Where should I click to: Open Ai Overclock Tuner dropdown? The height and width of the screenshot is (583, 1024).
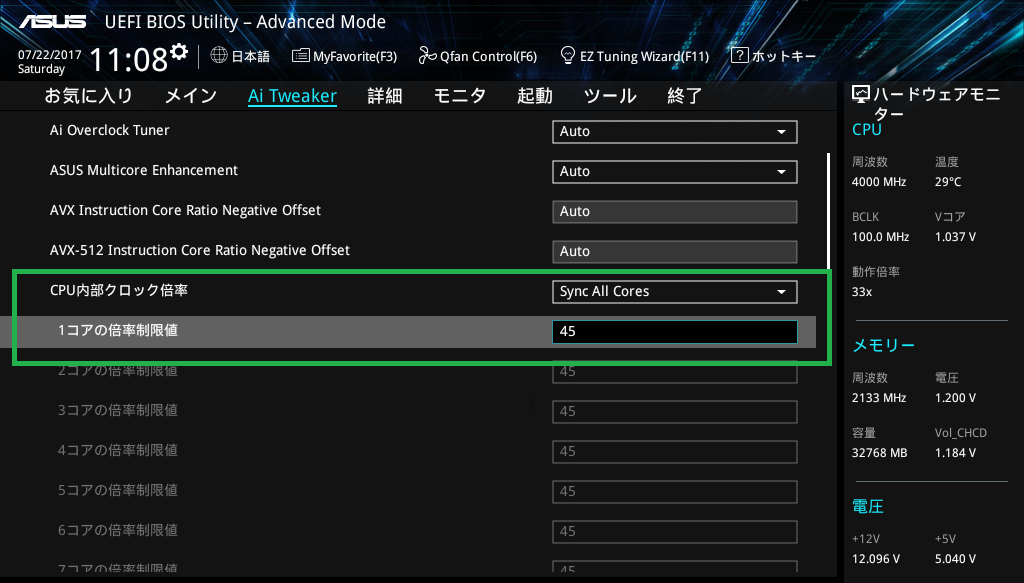click(675, 132)
